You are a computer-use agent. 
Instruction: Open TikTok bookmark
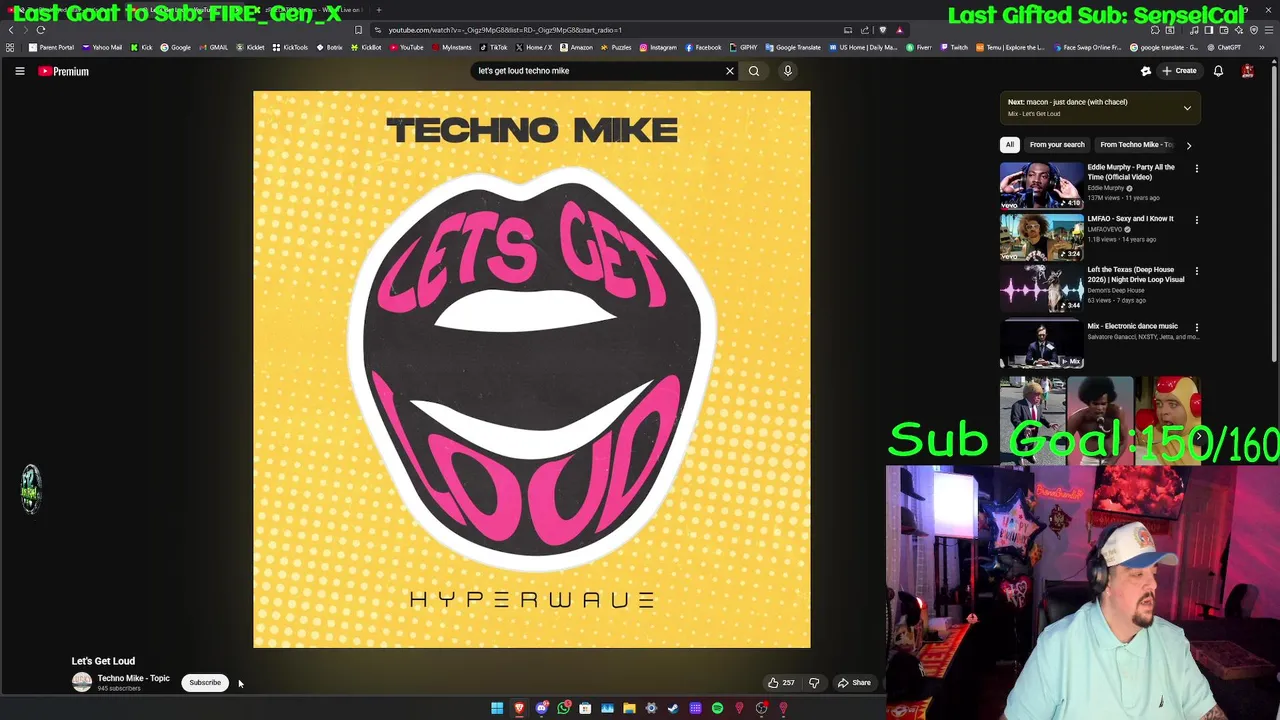pyautogui.click(x=494, y=48)
